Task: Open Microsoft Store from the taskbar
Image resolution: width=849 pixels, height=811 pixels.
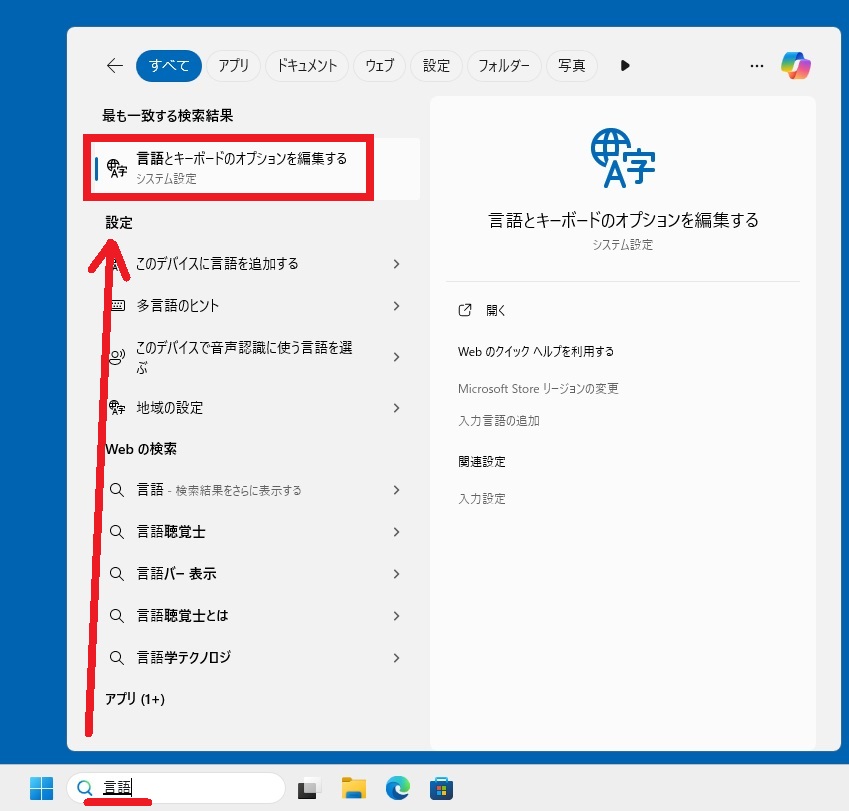Action: [x=441, y=788]
